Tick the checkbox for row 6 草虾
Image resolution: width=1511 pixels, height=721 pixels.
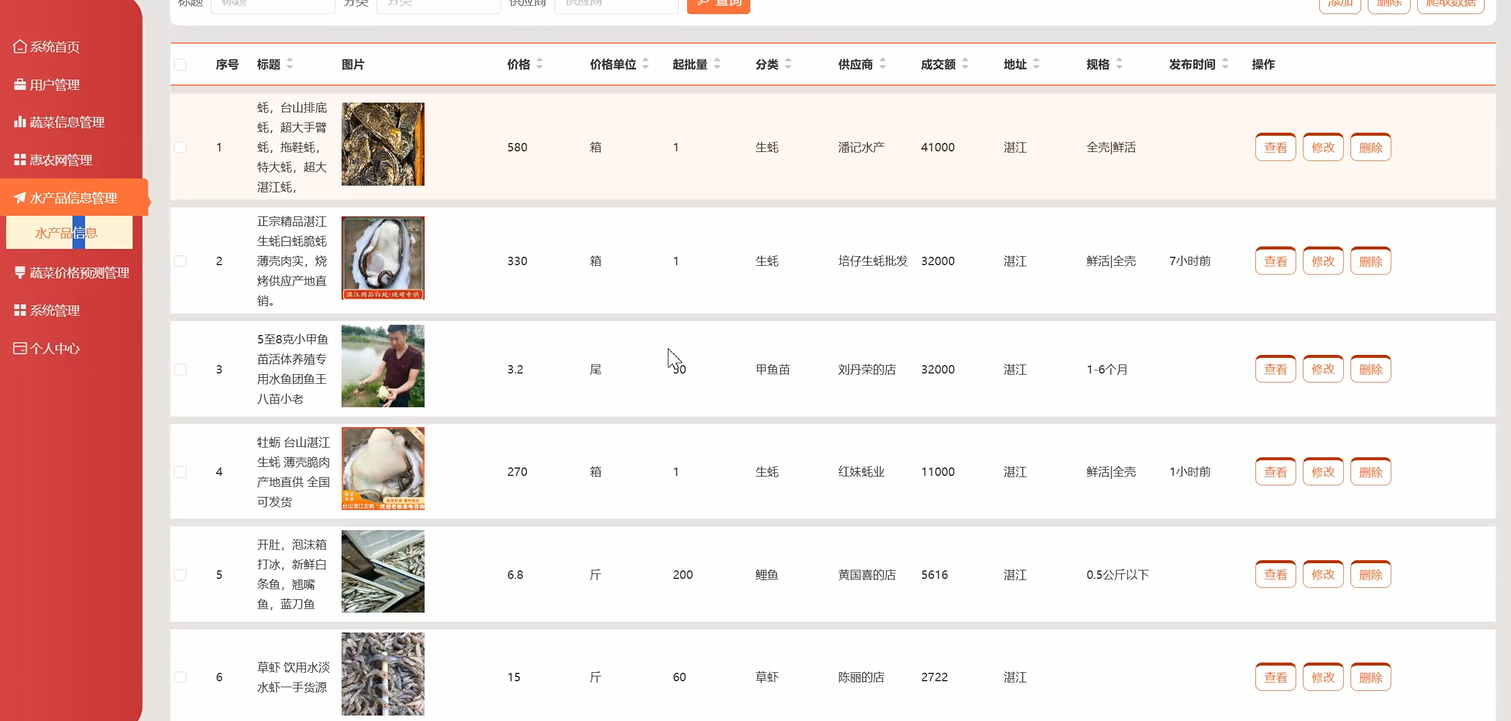coord(180,677)
